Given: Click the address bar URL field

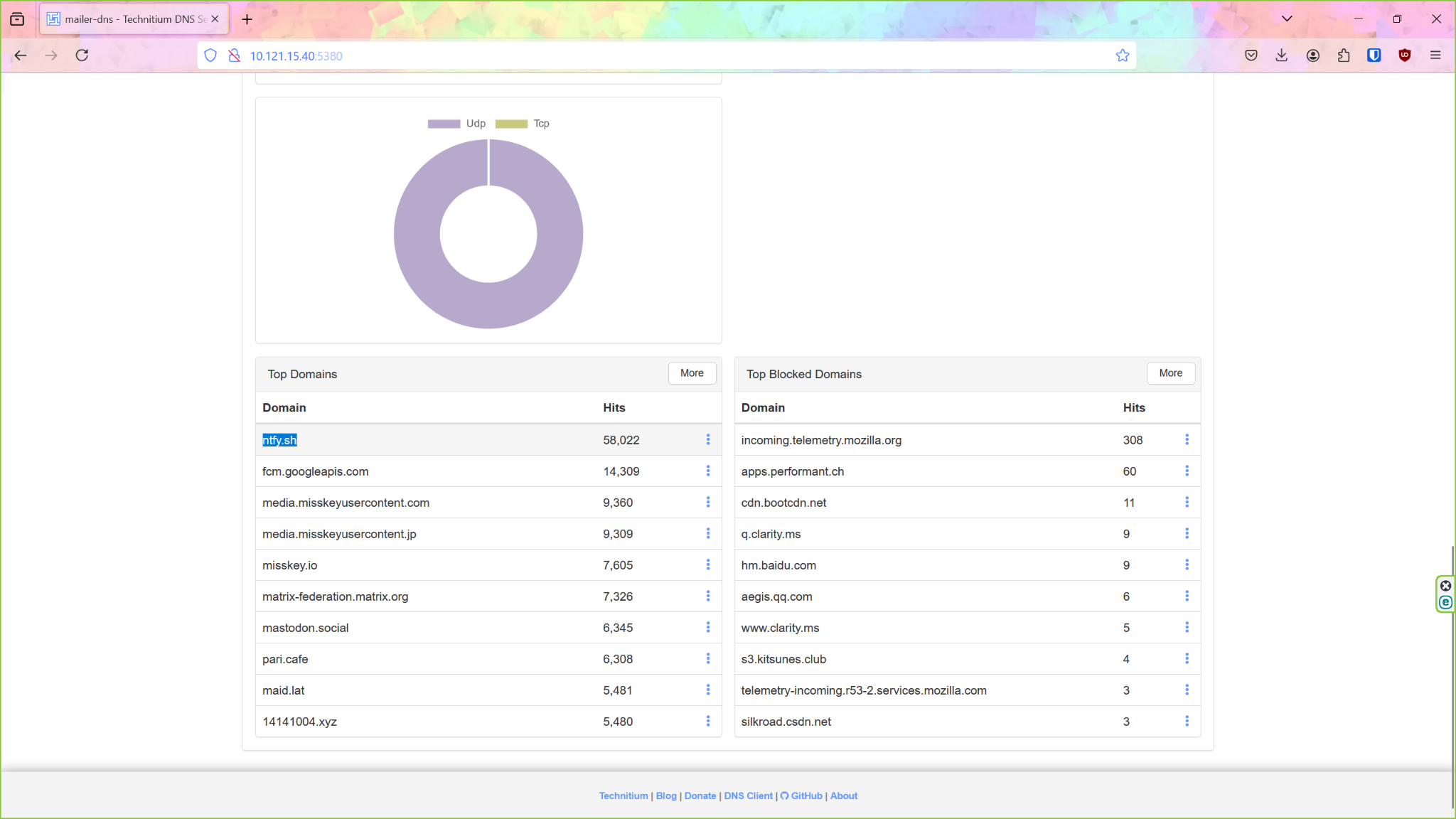Looking at the screenshot, I should (667, 55).
